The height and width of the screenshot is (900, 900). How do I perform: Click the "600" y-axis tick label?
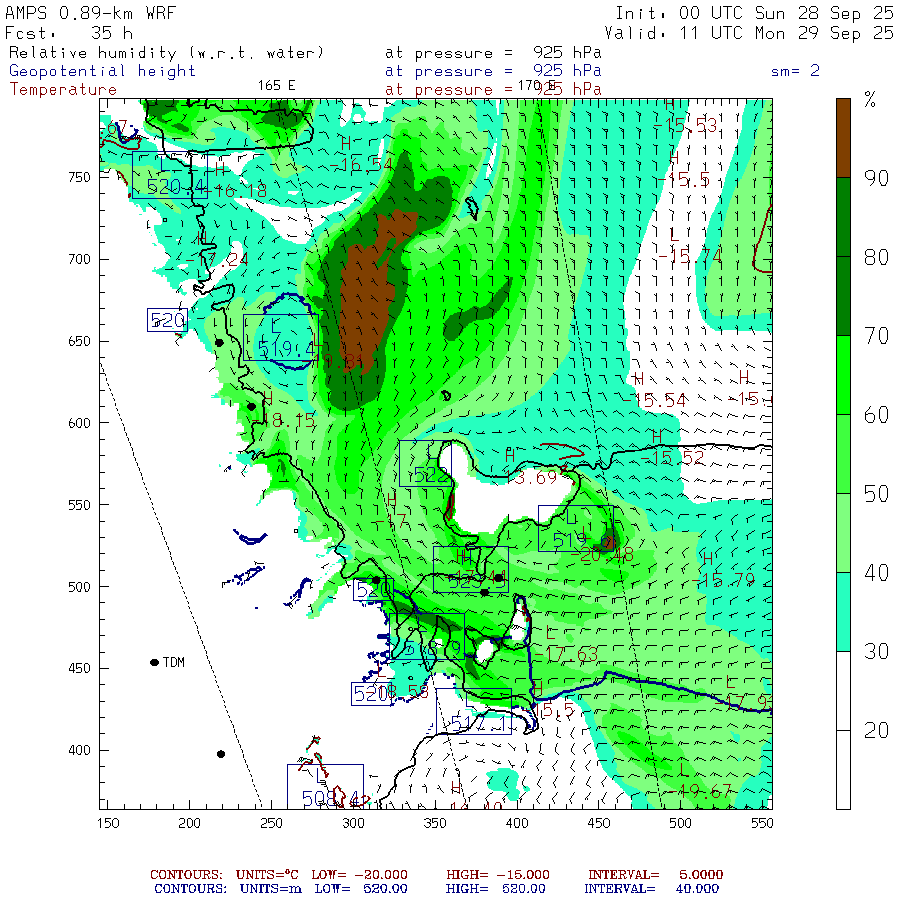79,423
